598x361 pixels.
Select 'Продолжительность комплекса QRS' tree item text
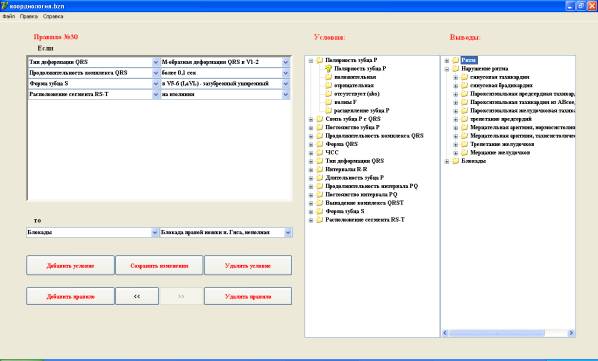(374, 136)
